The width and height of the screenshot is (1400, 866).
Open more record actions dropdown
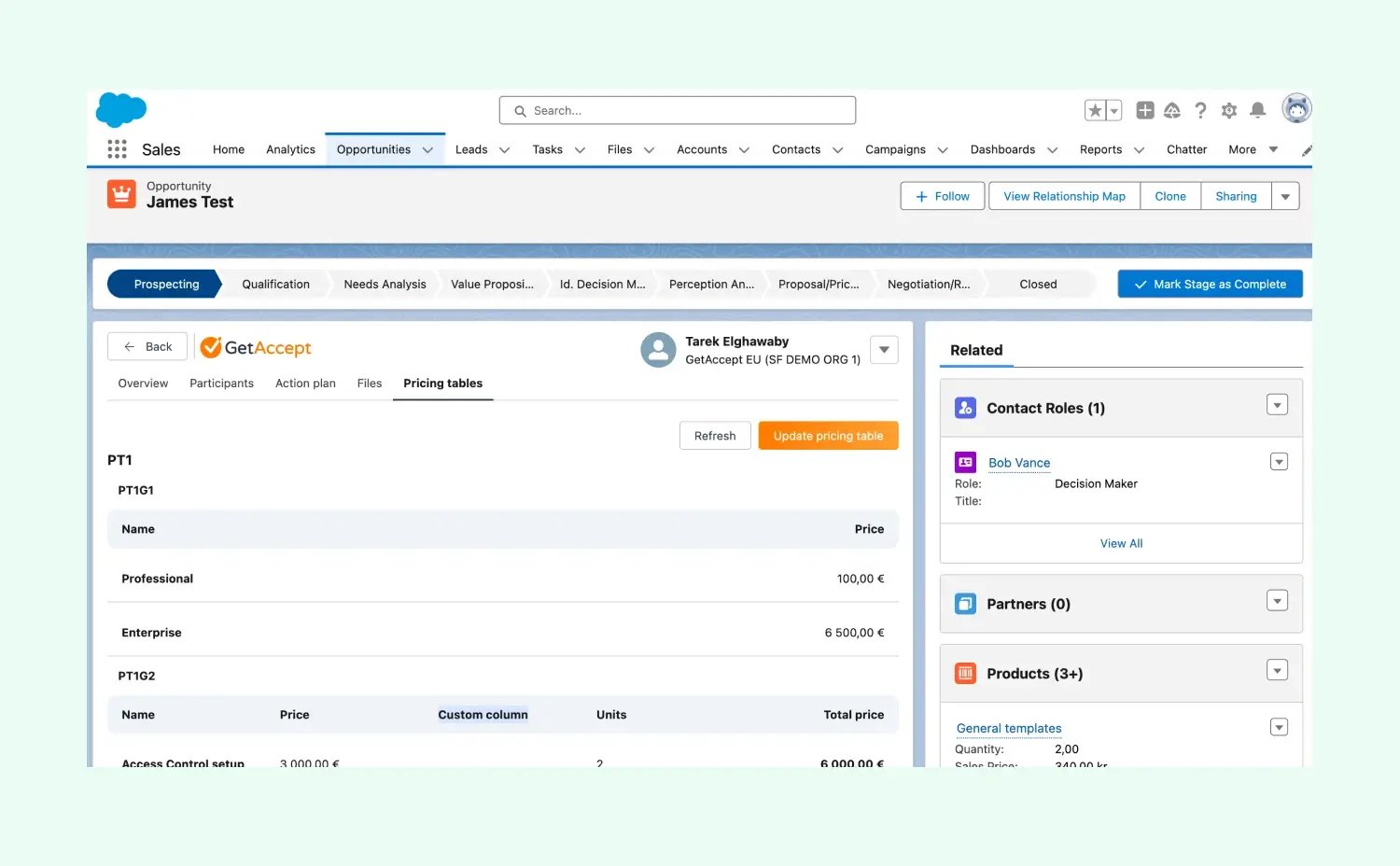tap(1285, 196)
